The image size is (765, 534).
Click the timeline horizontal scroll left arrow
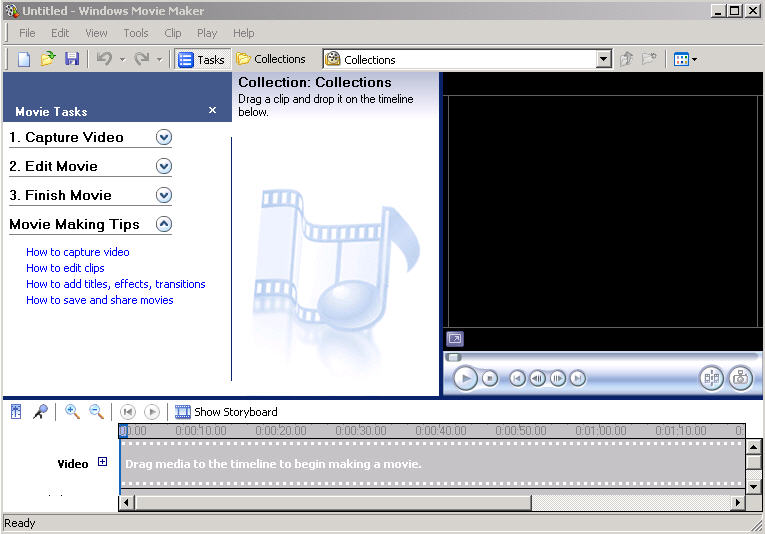pyautogui.click(x=126, y=502)
